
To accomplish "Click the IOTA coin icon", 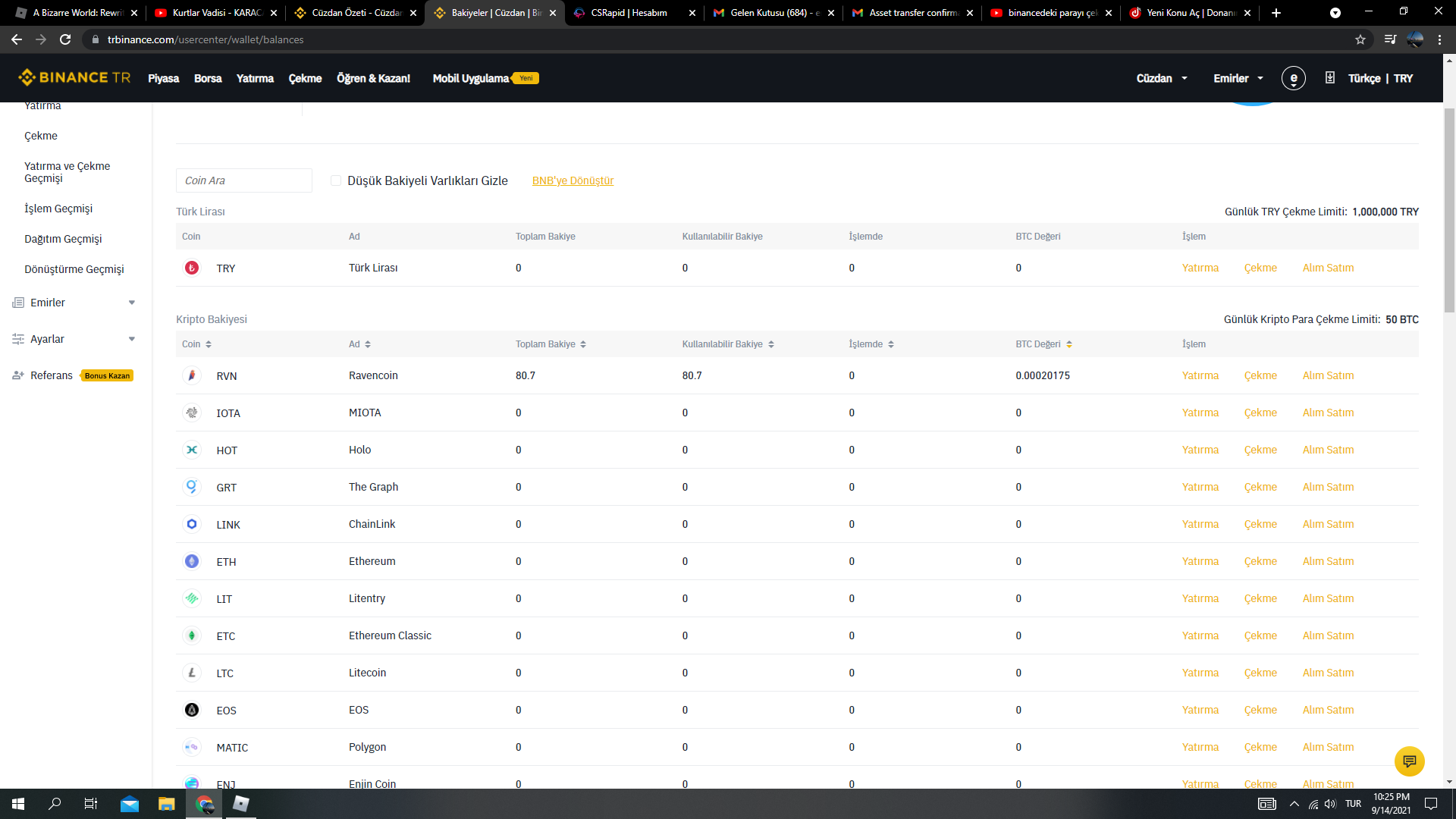I will (192, 413).
